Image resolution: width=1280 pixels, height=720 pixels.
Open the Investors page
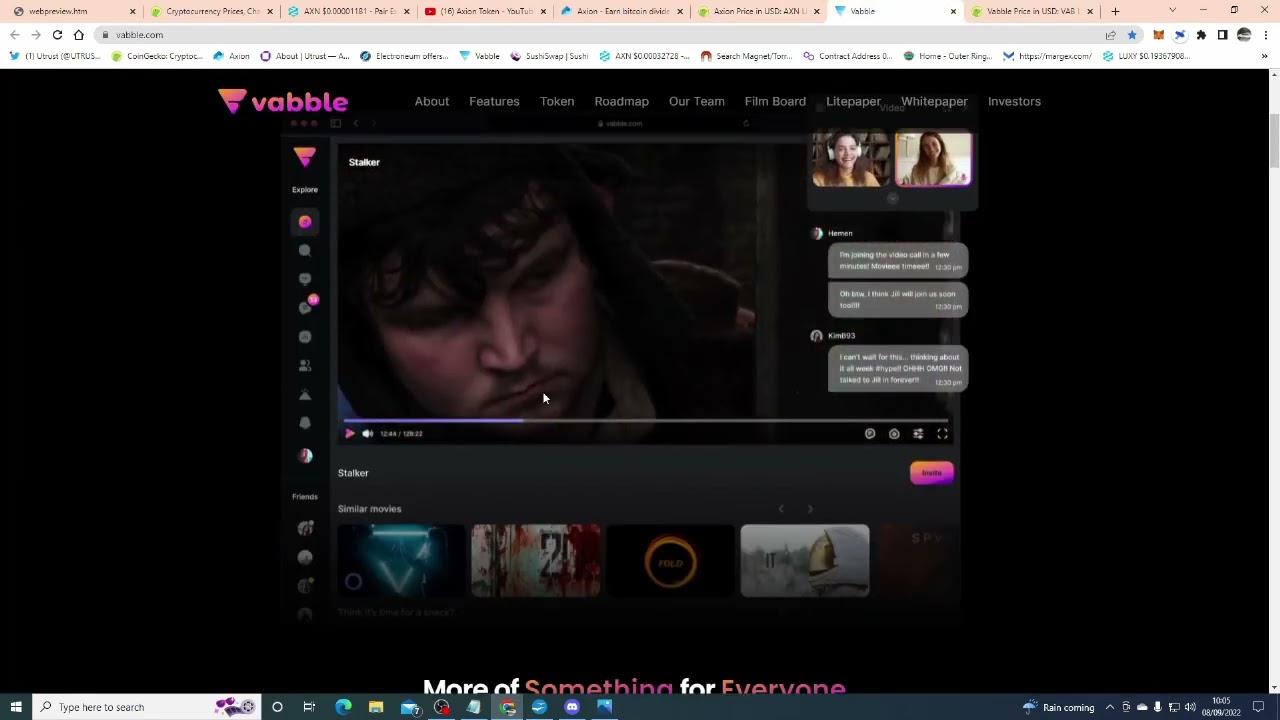1014,101
